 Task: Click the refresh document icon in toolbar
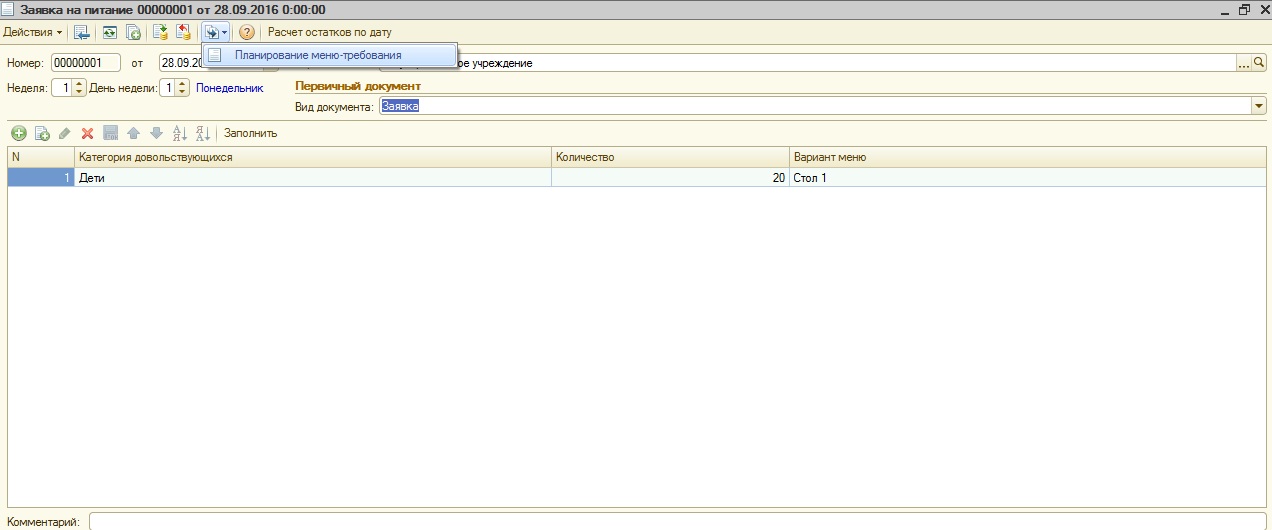(110, 33)
